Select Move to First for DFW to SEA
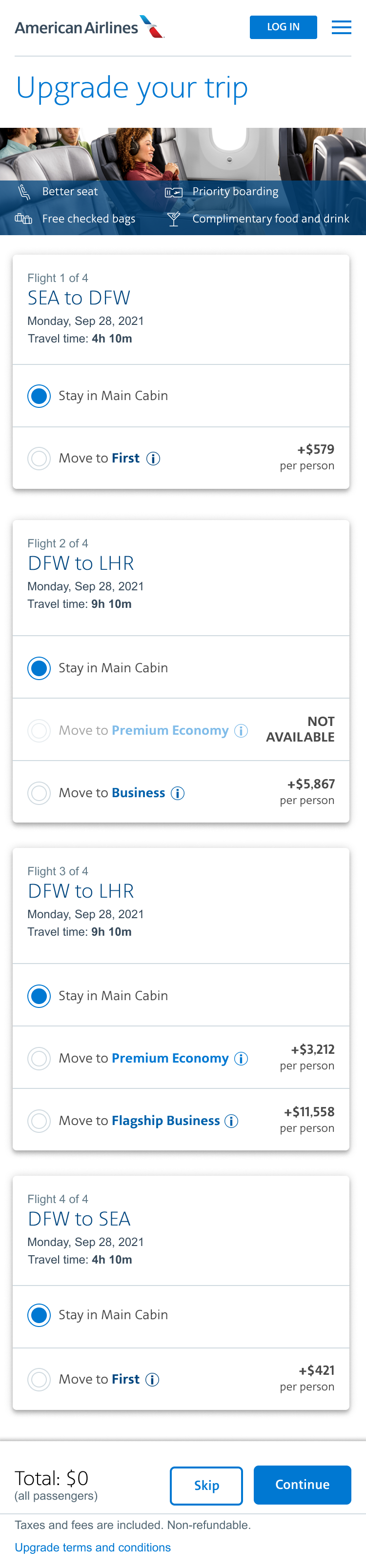Screen dimensions: 366x1568 click(x=39, y=1379)
